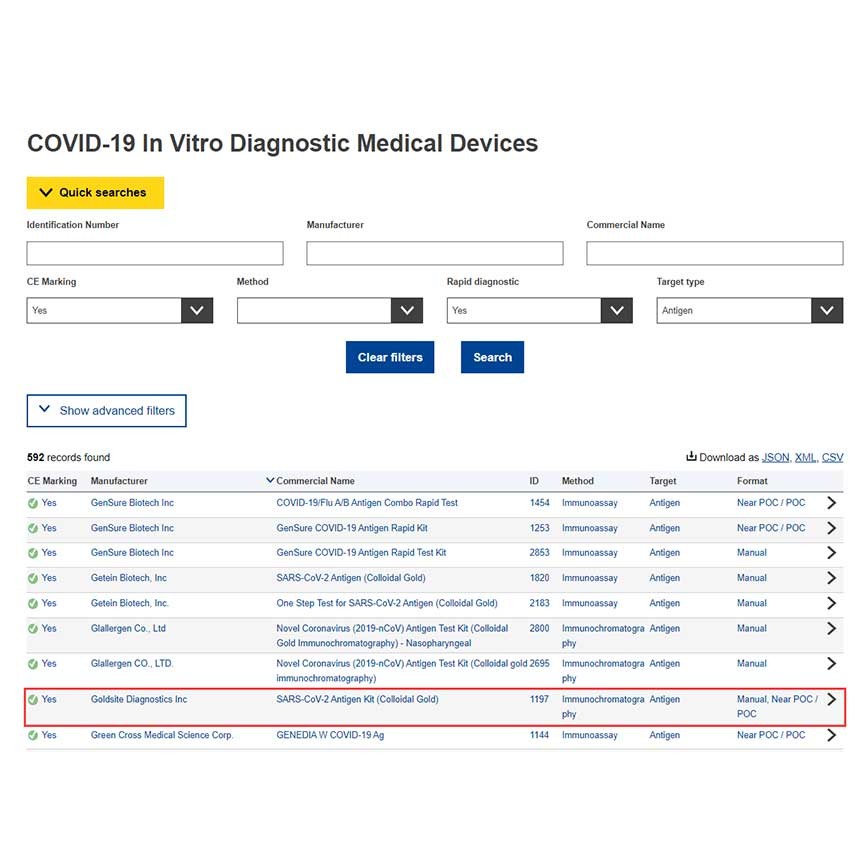The image size is (868, 868).
Task: Click sort chevron beside Commercial Name header
Action: pos(270,480)
